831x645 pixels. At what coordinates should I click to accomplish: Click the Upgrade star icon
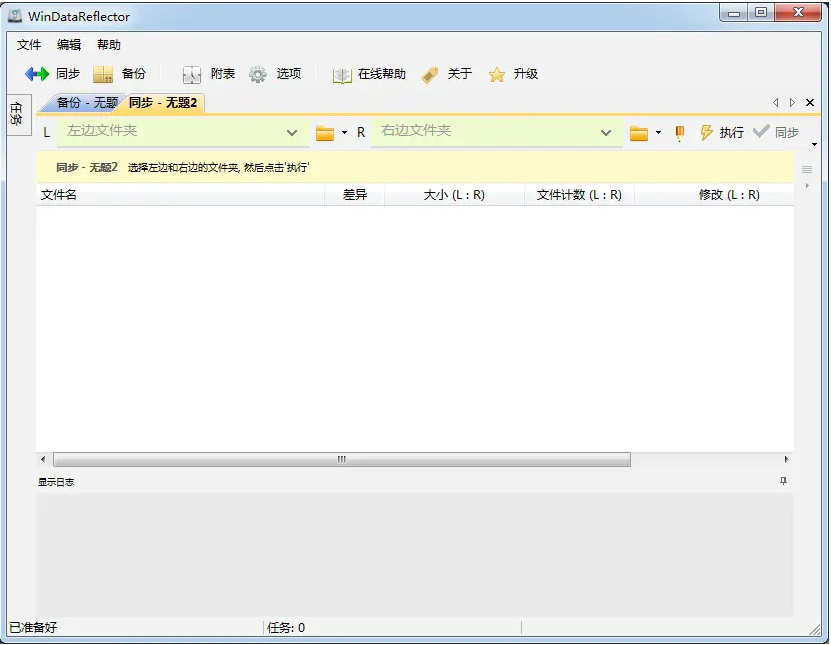pyautogui.click(x=497, y=75)
